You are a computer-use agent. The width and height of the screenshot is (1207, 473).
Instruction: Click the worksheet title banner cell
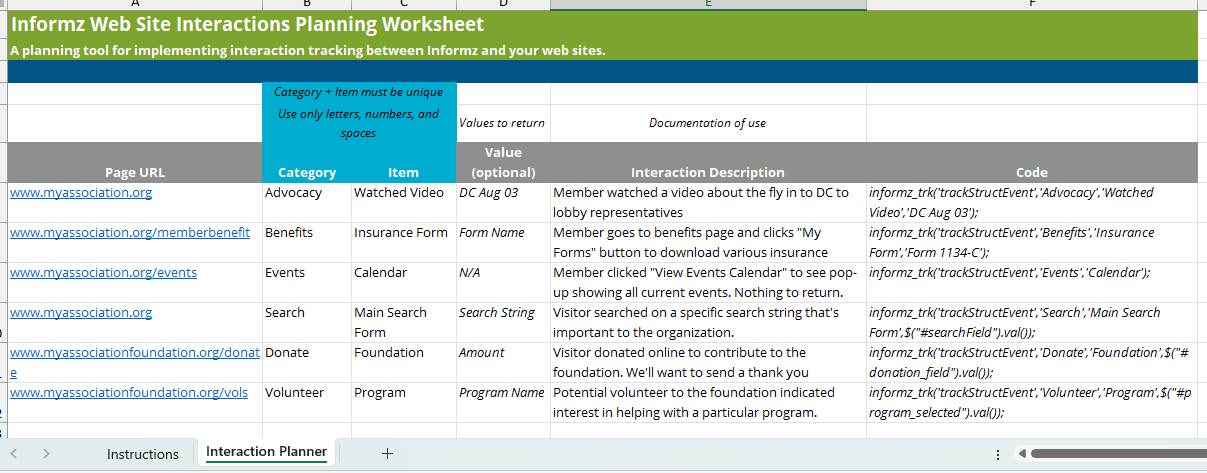602,26
